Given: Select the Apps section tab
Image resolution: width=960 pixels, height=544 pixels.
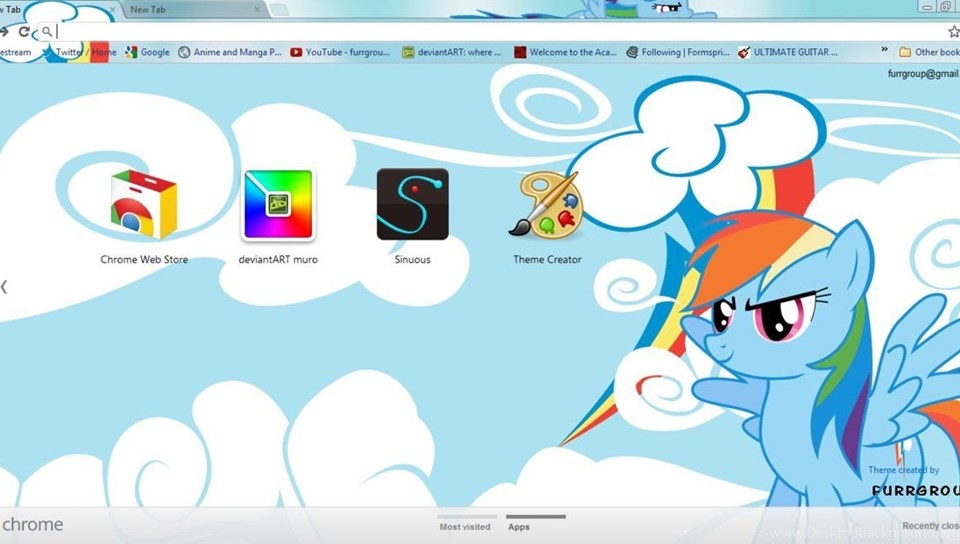Looking at the screenshot, I should click(519, 526).
